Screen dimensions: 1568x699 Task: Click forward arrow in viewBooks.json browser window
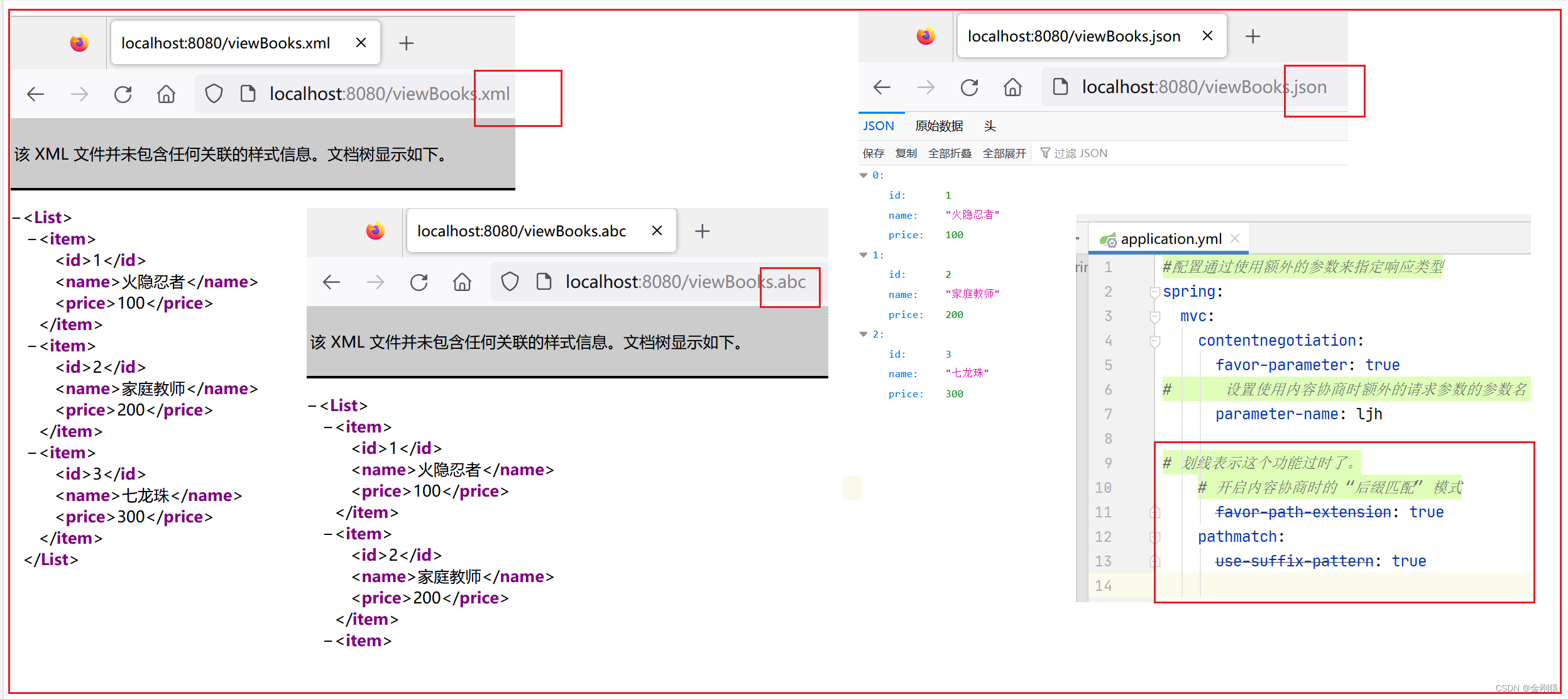coord(926,87)
